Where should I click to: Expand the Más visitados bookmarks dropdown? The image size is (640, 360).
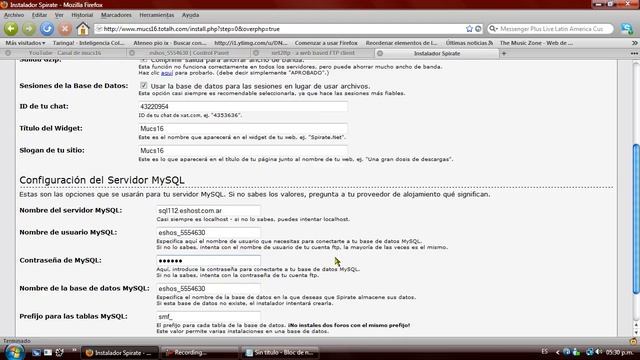[25, 43]
